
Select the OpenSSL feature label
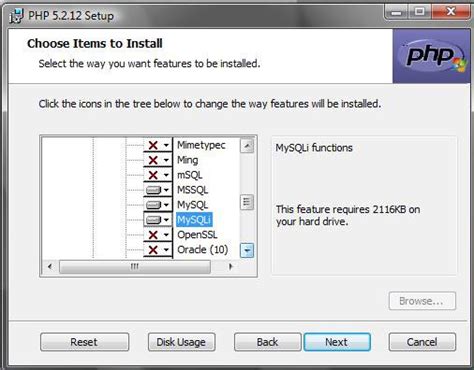(197, 235)
